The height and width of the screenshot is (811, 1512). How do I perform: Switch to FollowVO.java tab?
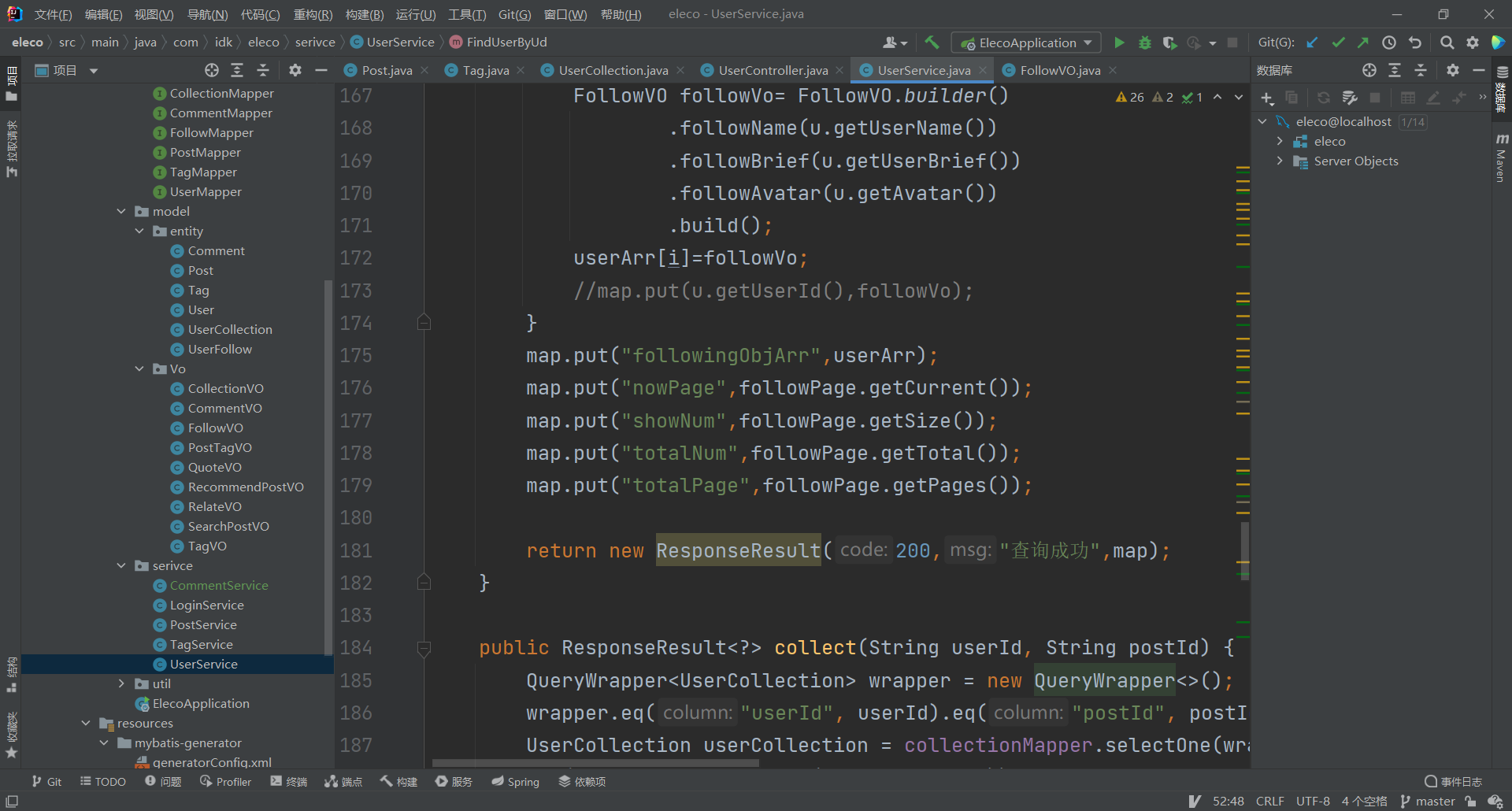(1060, 70)
